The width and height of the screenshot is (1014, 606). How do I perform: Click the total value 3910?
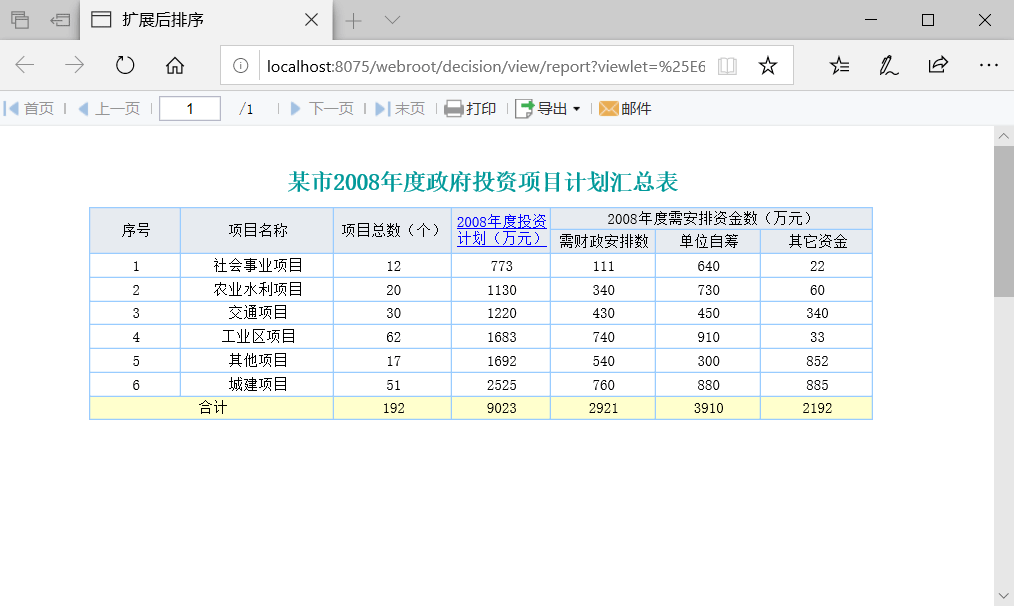pos(708,408)
